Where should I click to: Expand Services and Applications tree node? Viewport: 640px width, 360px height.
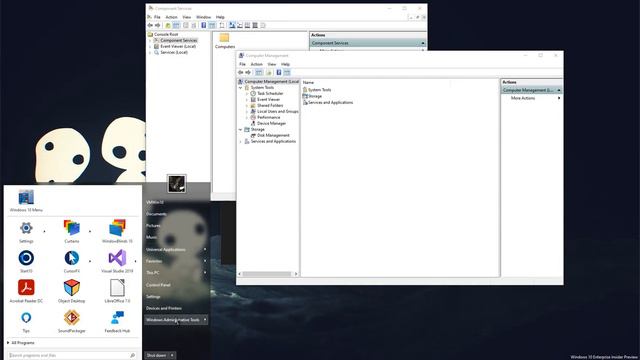[240, 141]
